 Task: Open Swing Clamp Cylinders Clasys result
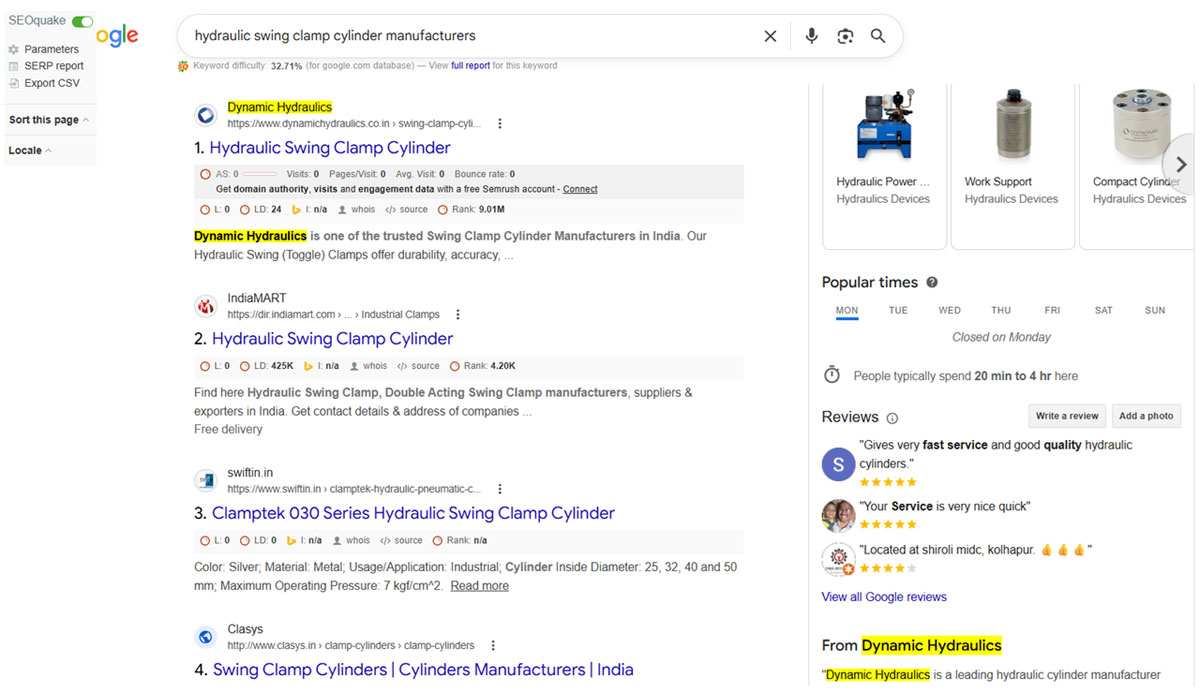[x=423, y=670]
